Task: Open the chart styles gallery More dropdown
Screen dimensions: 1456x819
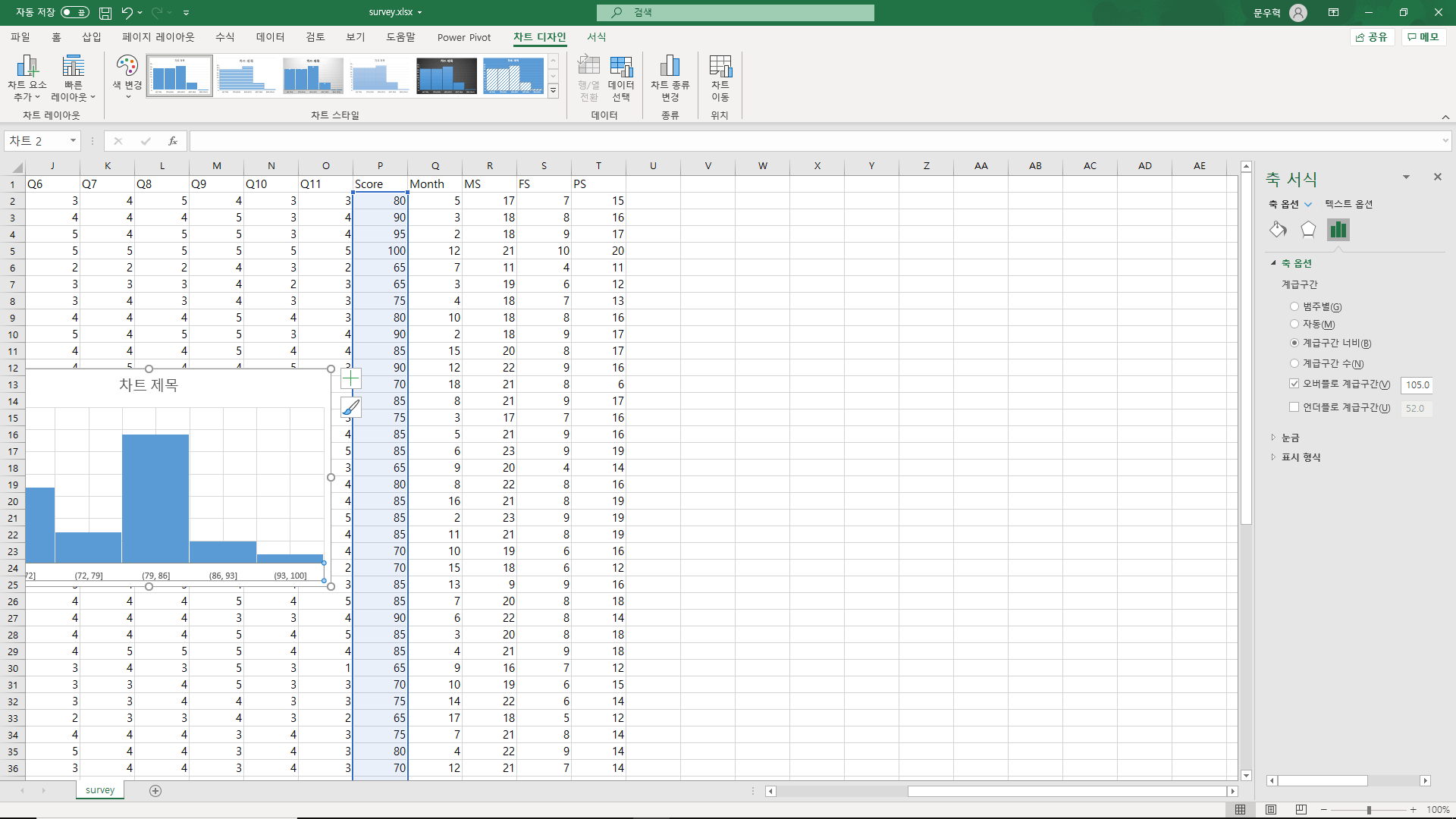Action: click(x=554, y=91)
